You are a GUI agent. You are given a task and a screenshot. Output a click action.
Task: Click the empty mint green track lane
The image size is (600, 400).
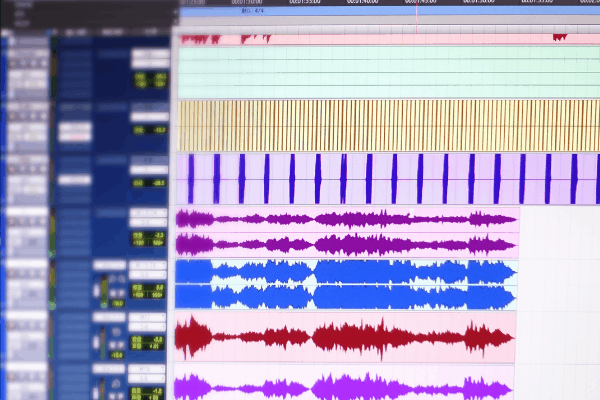(389, 72)
